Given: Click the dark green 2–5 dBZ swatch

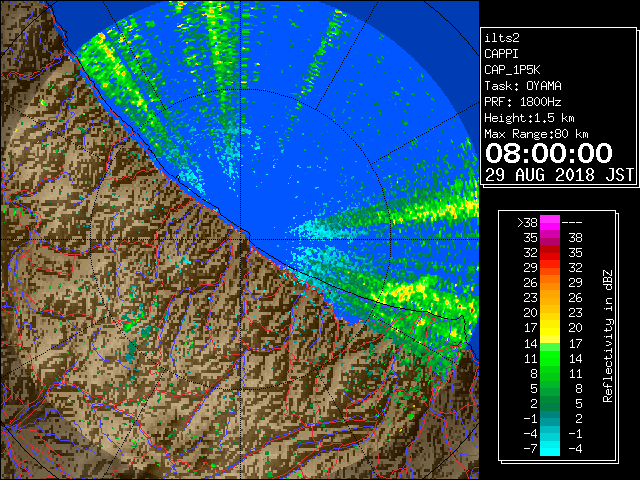Looking at the screenshot, I should tap(550, 403).
